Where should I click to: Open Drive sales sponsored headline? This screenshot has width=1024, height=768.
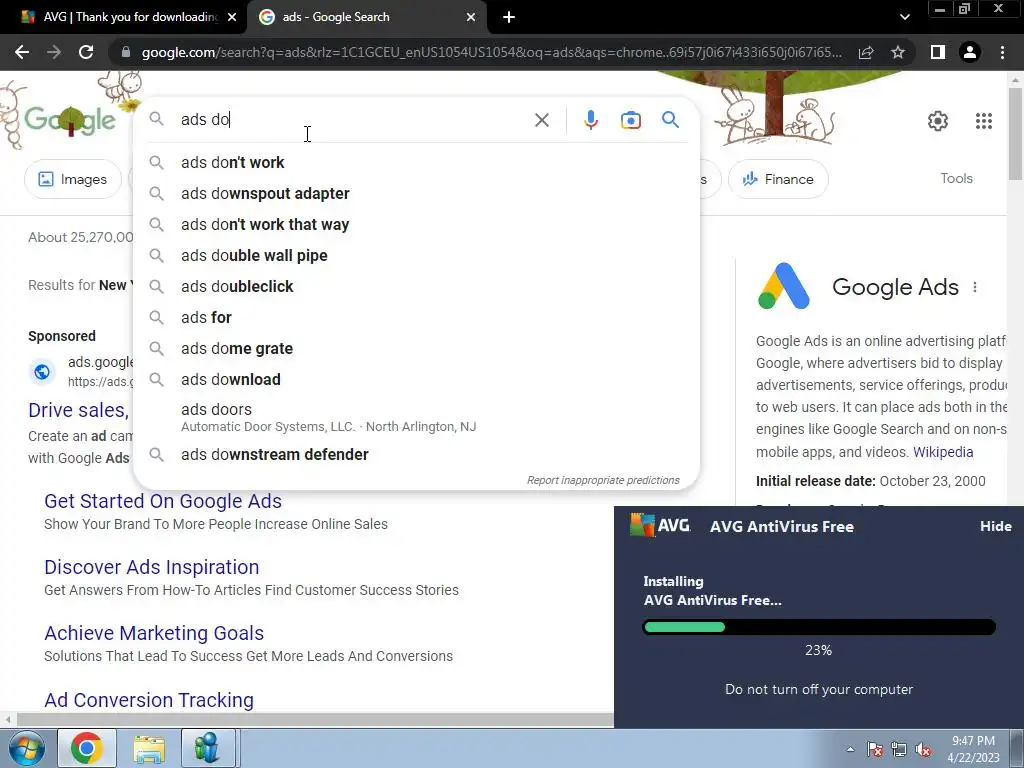(x=78, y=410)
